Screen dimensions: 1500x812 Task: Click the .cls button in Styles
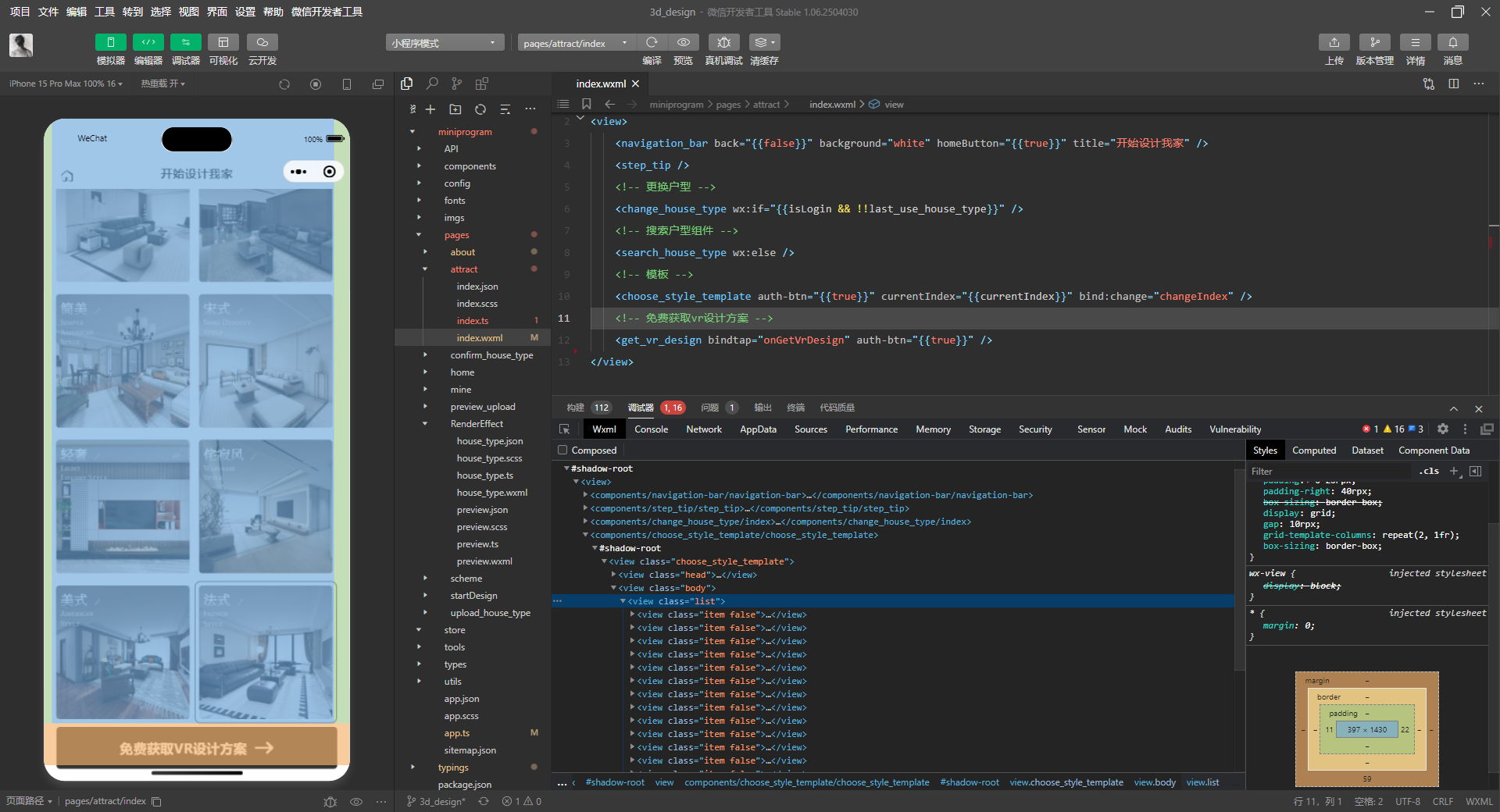pyautogui.click(x=1429, y=471)
